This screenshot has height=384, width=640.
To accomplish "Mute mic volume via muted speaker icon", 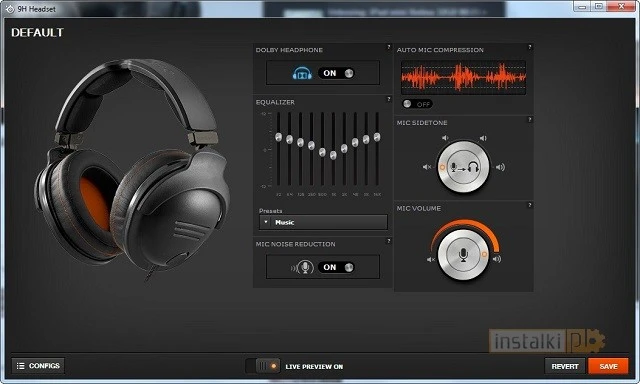I will click(x=431, y=260).
